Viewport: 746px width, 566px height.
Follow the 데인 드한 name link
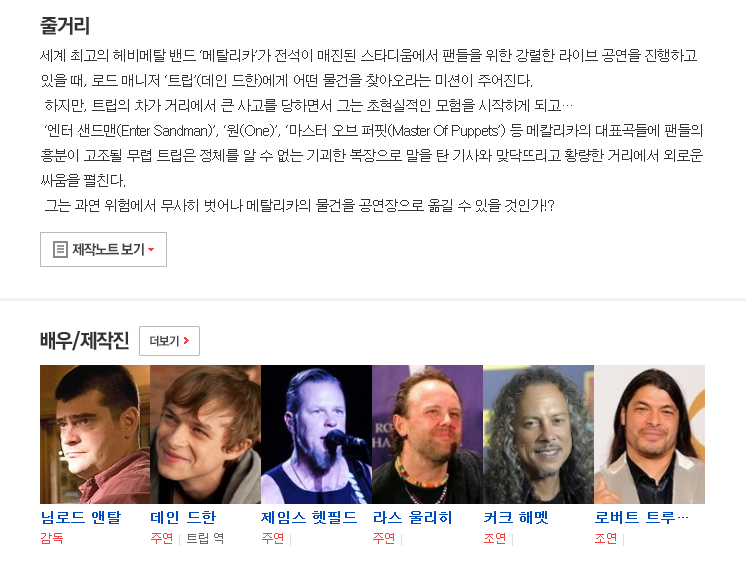tap(183, 517)
